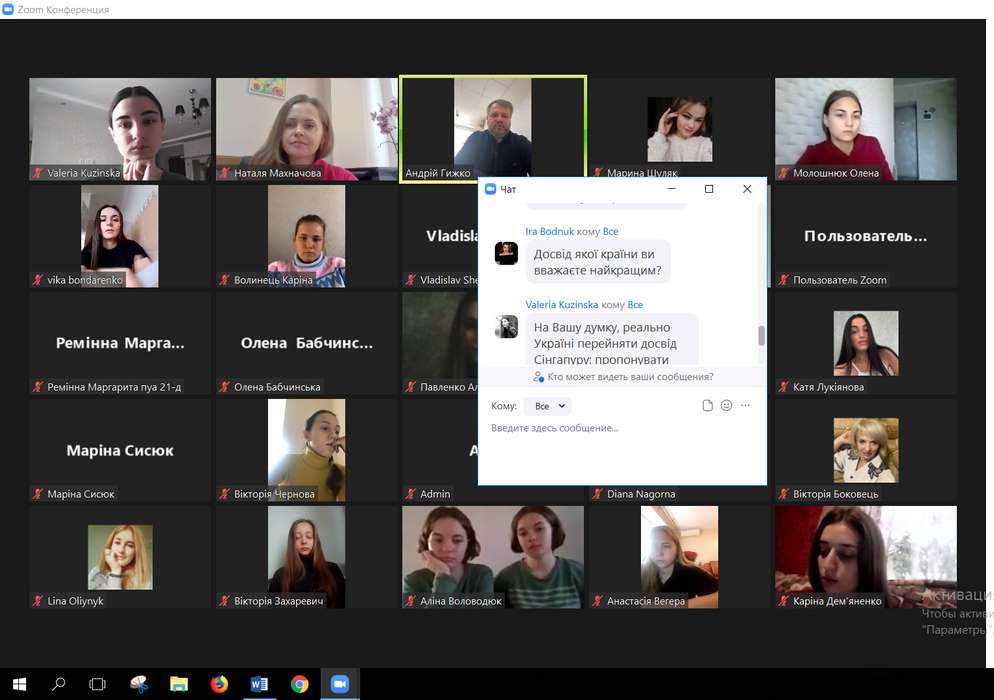Screen dimensions: 994x700
Task: Click the chat message input field
Action: [x=620, y=428]
